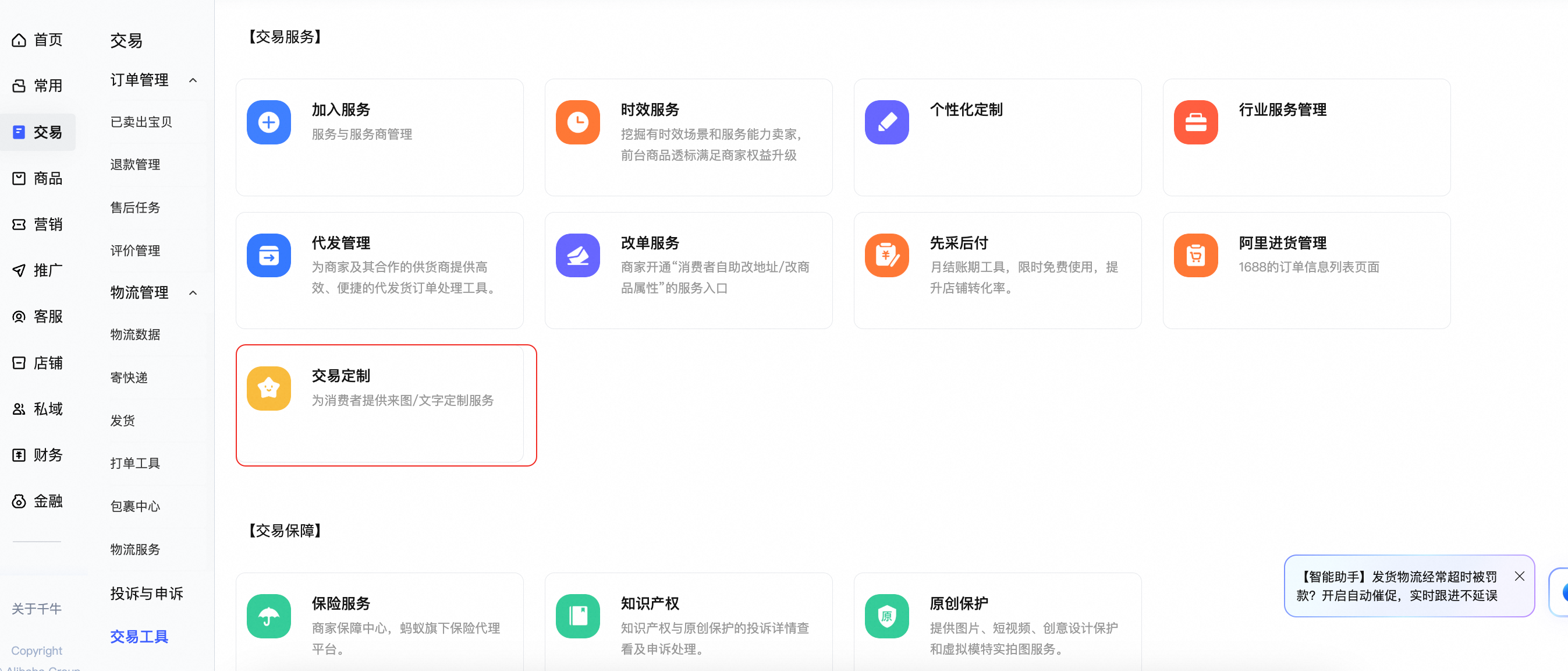Collapse the 订单管理 section chevron
The height and width of the screenshot is (671, 1568).
[193, 80]
